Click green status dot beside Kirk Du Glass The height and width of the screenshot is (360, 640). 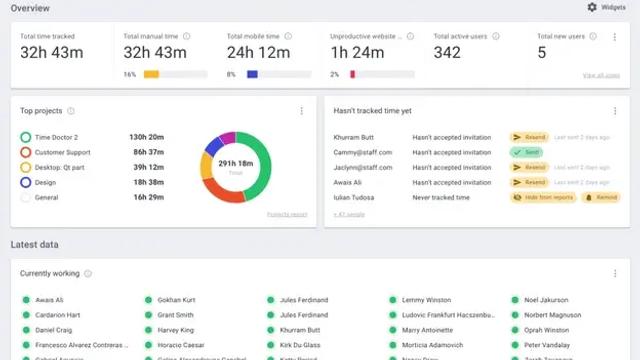pyautogui.click(x=270, y=345)
